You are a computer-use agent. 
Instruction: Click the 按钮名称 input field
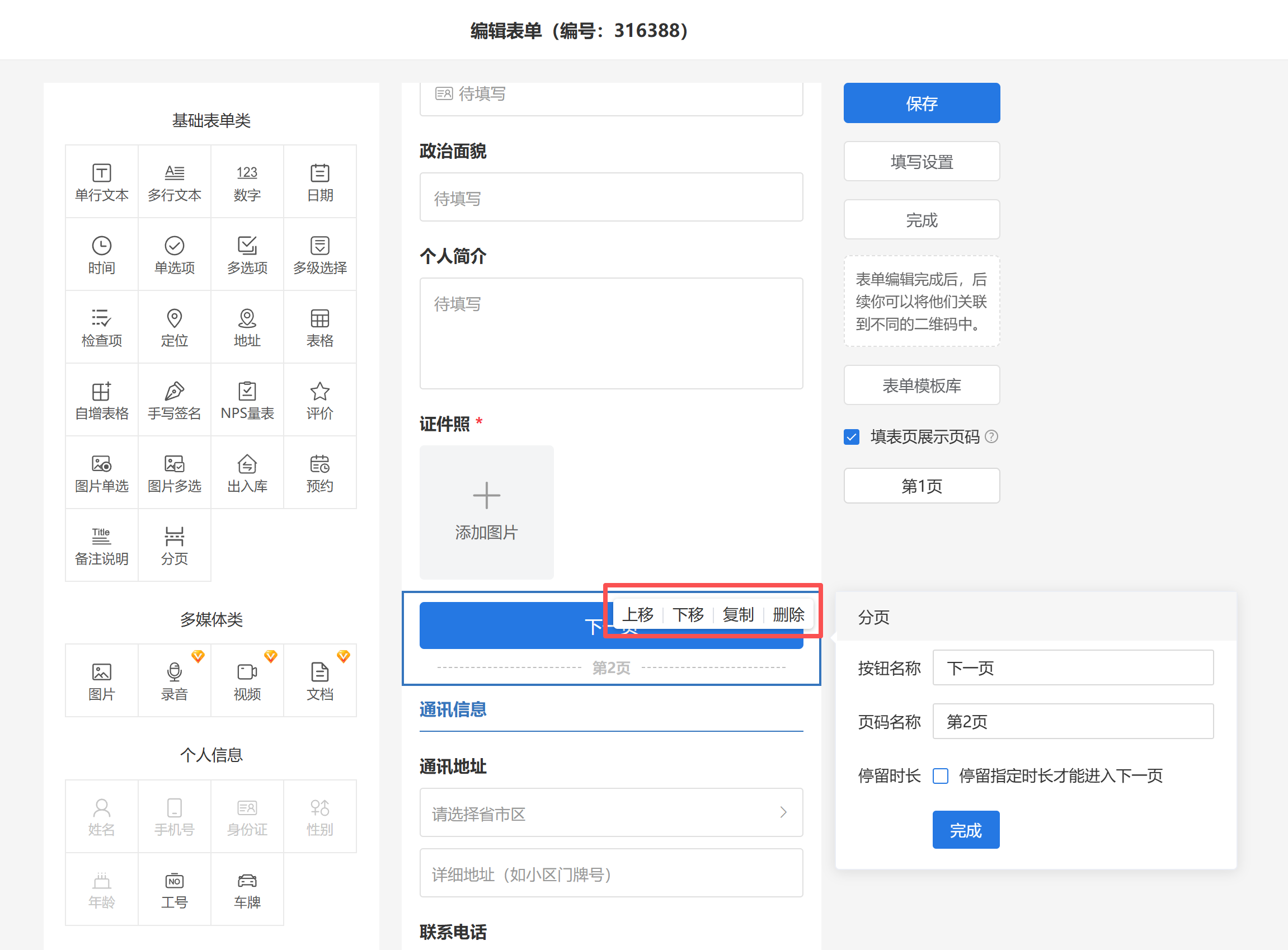pos(1073,667)
